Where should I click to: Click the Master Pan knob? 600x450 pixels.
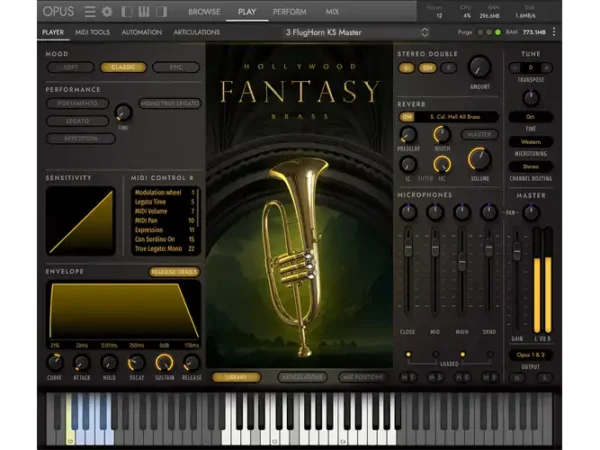(531, 213)
